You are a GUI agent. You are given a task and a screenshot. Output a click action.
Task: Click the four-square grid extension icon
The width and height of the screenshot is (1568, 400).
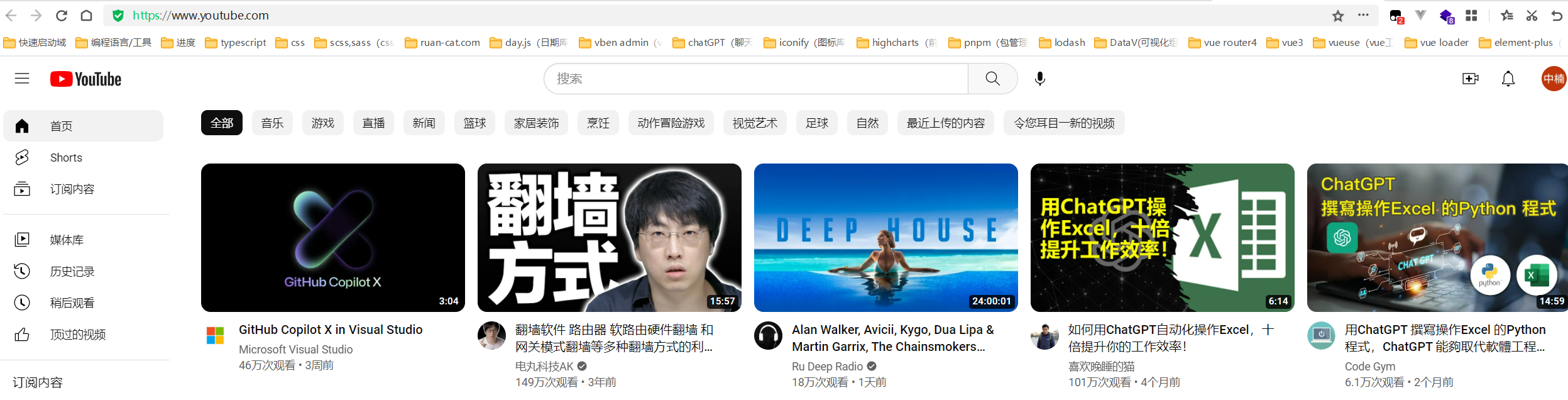[1471, 16]
